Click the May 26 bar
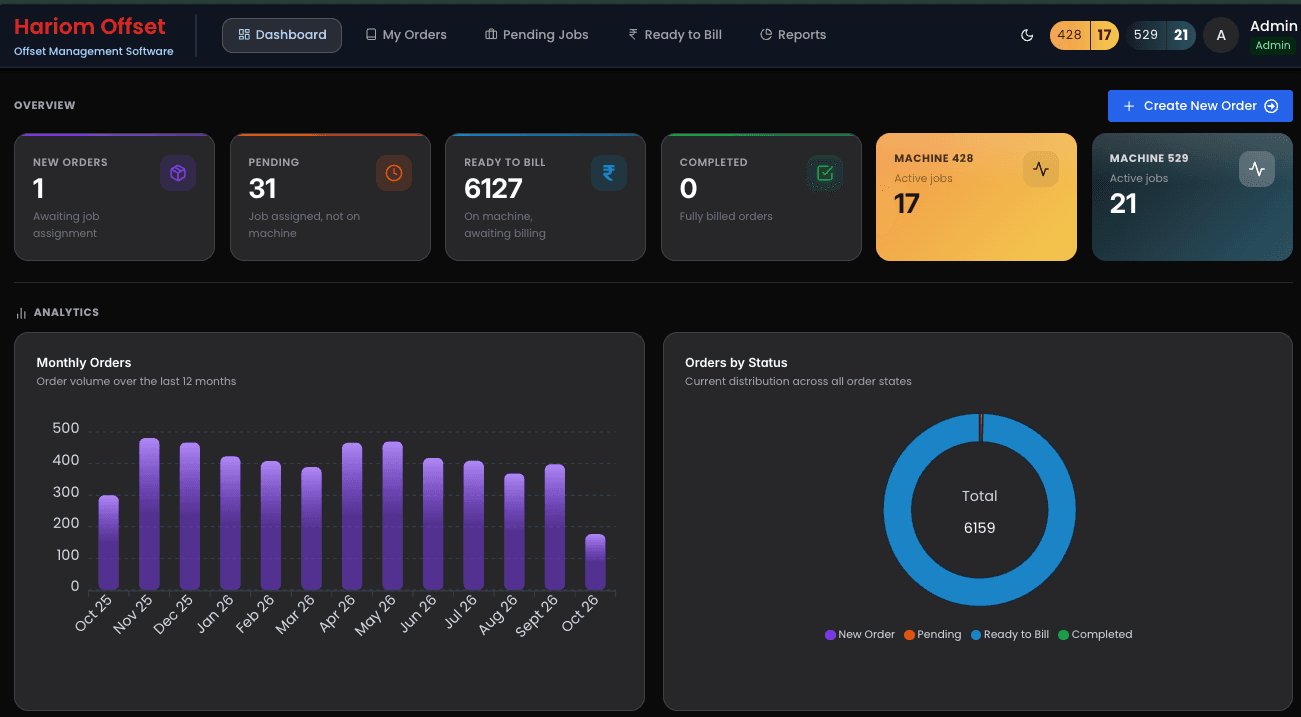Viewport: 1301px width, 717px height. [393, 516]
